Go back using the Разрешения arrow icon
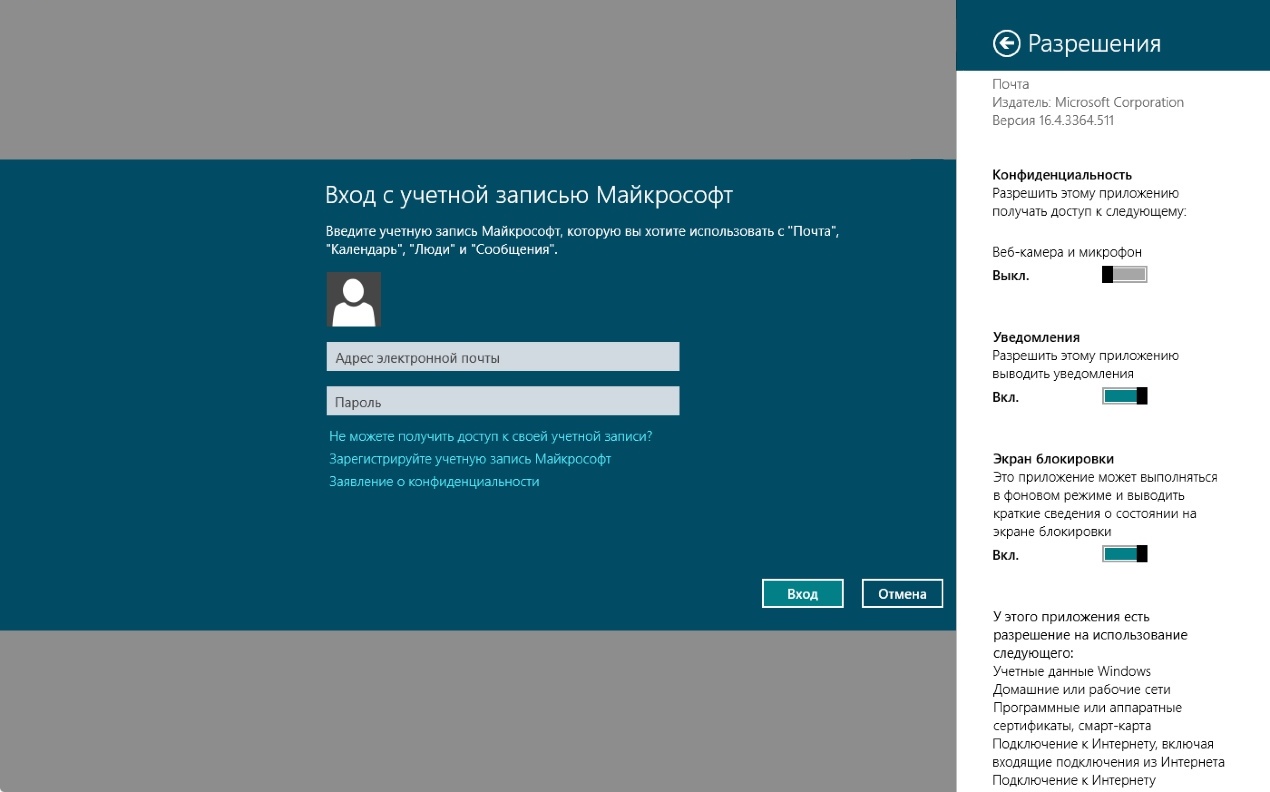Screen dimensions: 1270x792 1005,43
